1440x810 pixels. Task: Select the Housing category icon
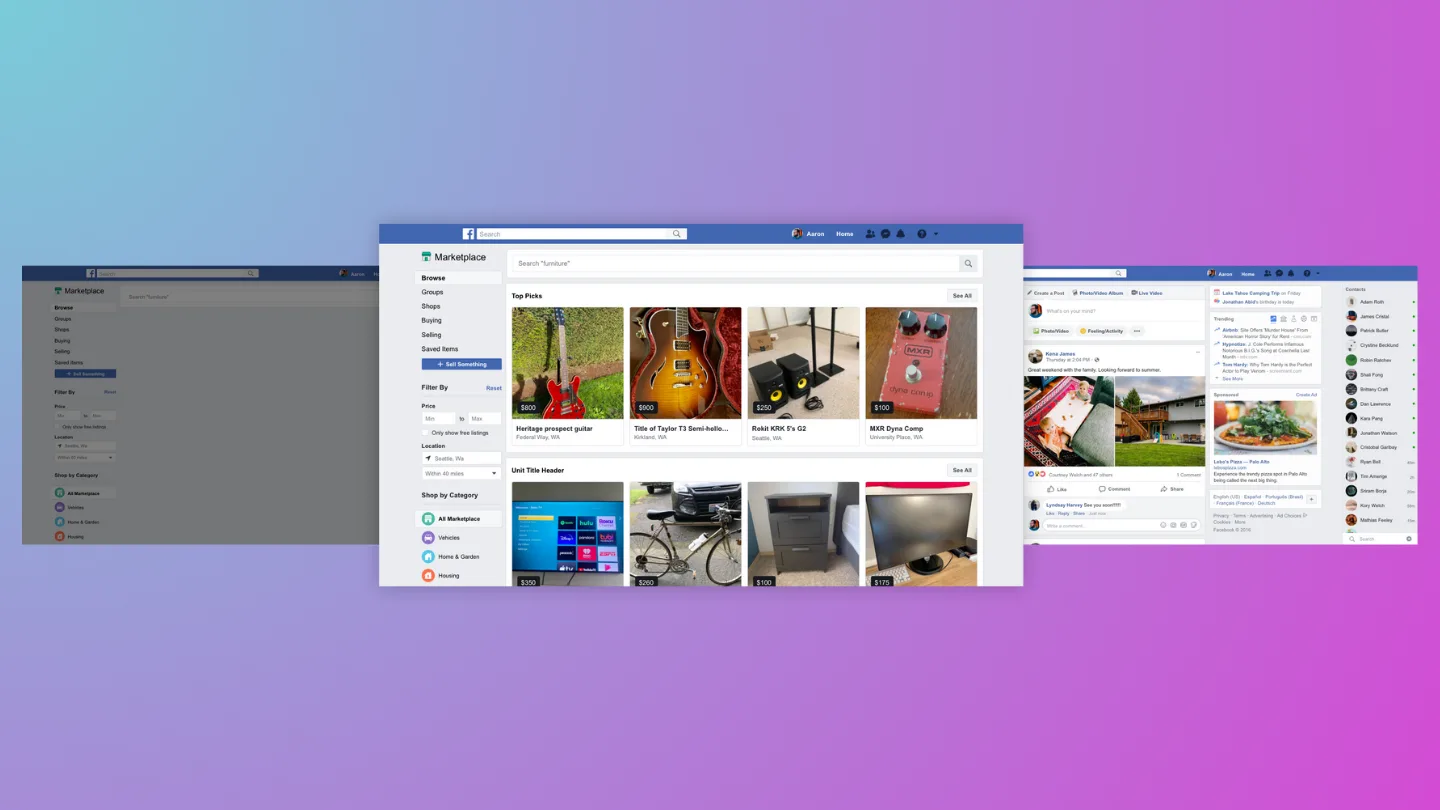(427, 575)
